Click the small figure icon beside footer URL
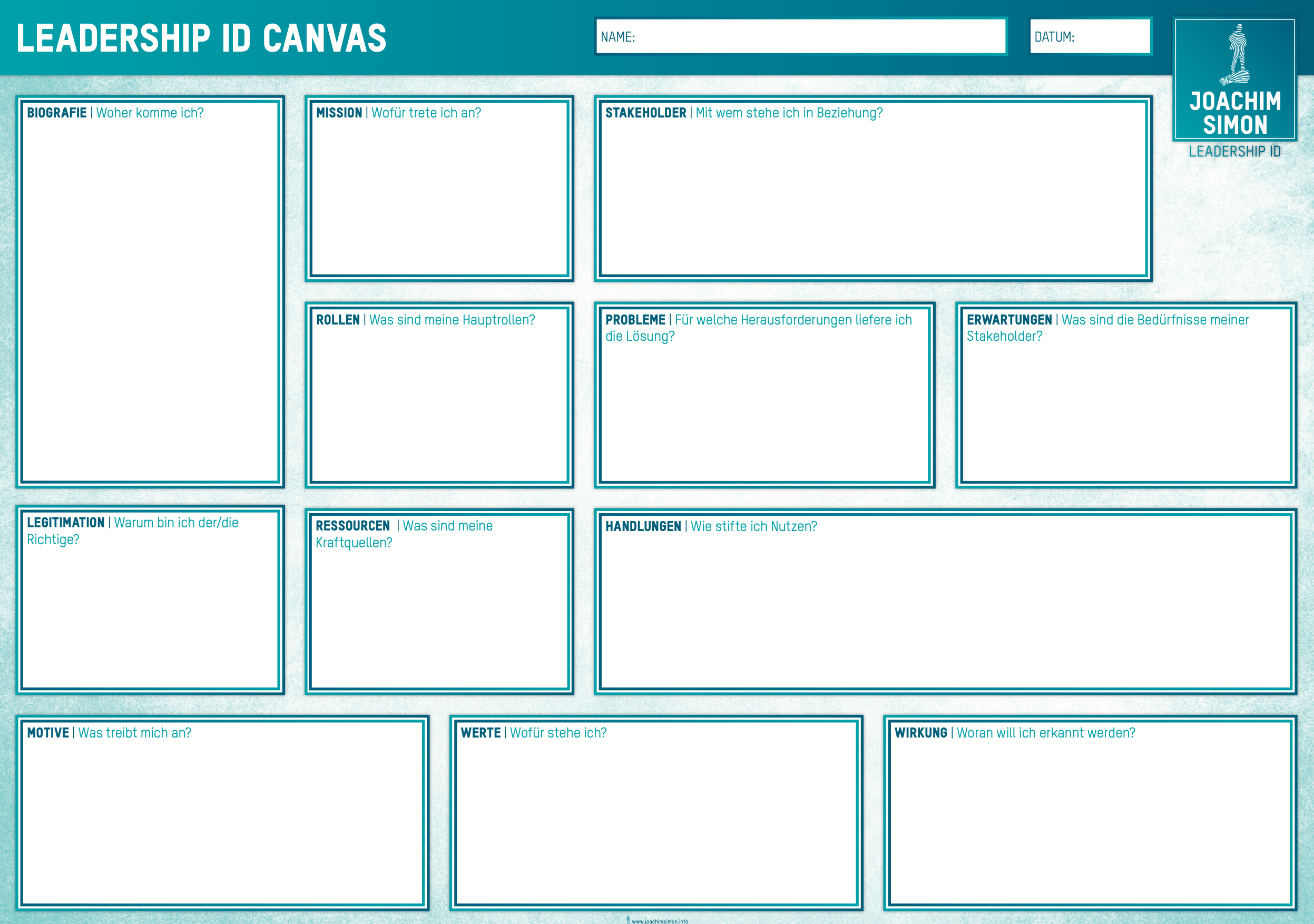The image size is (1314, 924). pos(628,920)
